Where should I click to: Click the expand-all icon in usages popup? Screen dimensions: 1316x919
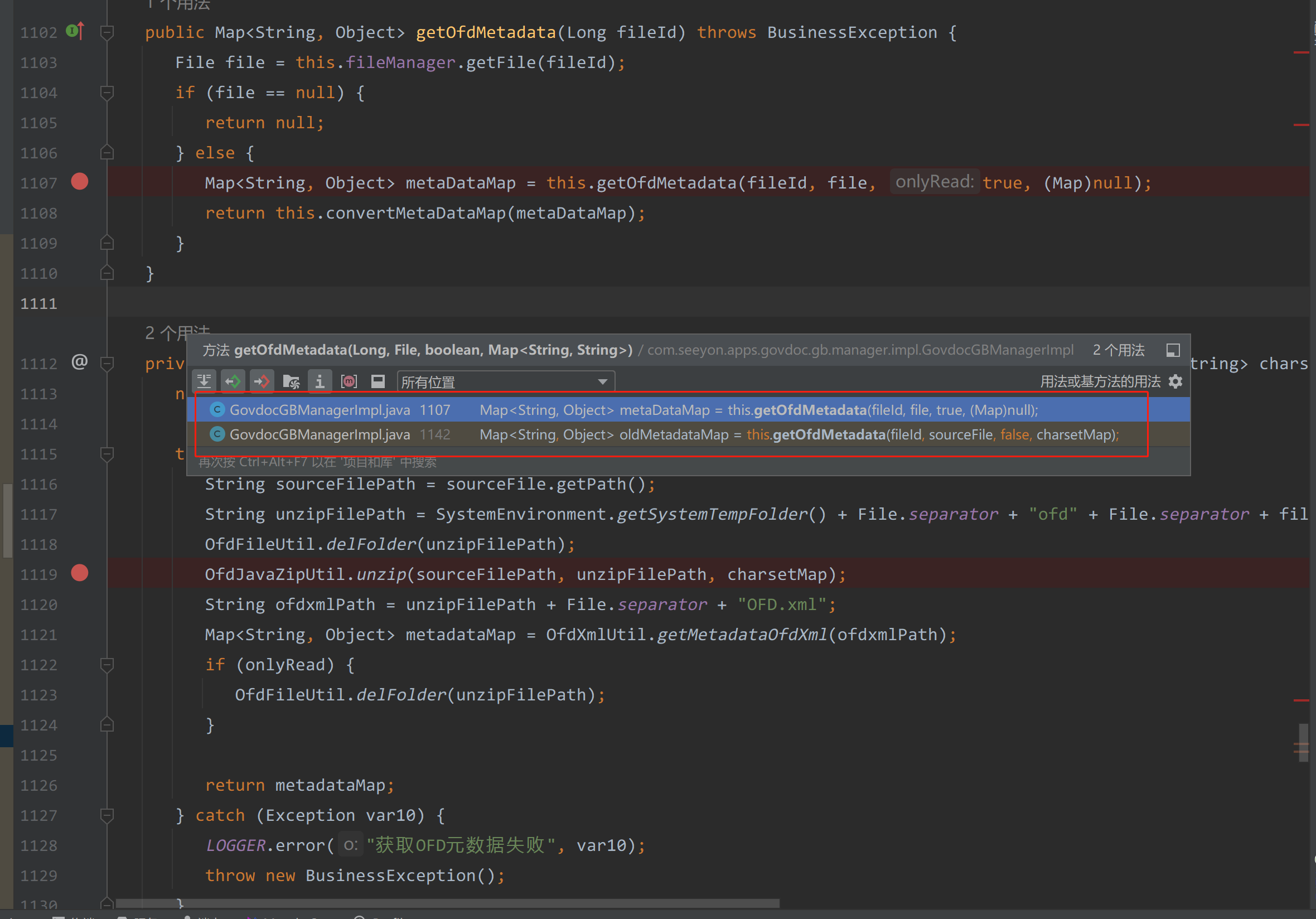coord(204,381)
